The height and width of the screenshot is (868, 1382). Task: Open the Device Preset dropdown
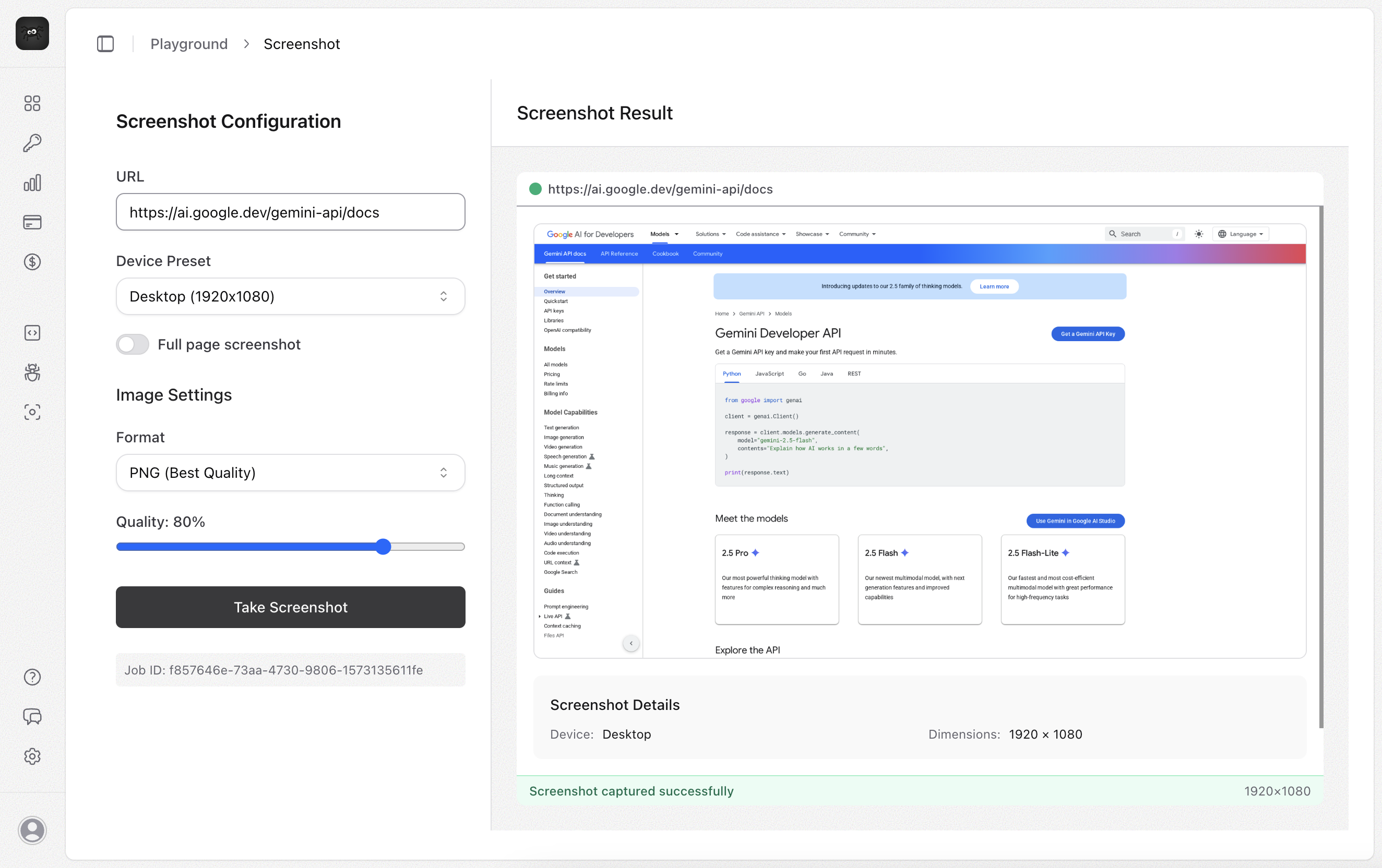290,296
